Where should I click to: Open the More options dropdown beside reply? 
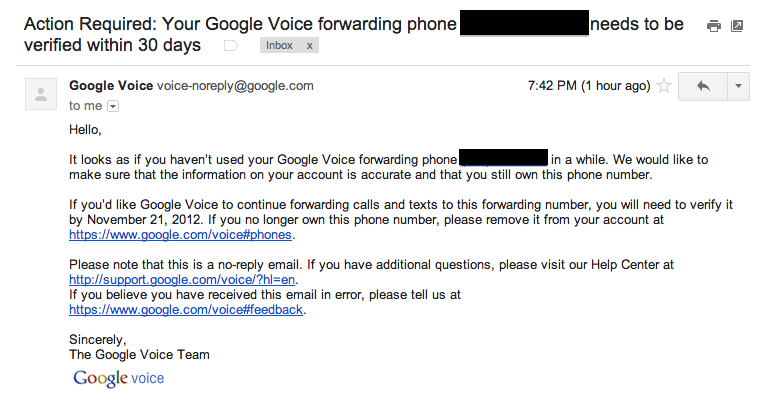tap(739, 86)
